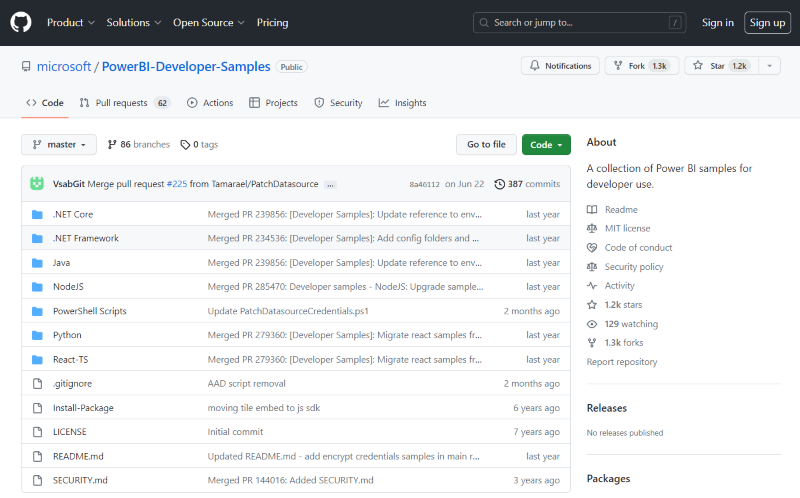
Task: Open the master branch selector
Action: [x=59, y=144]
